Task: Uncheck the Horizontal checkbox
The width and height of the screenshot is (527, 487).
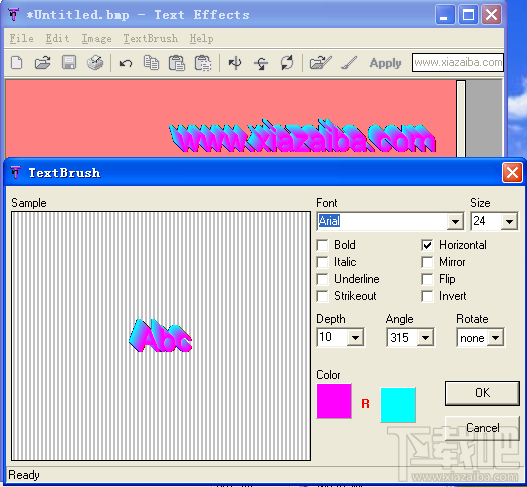Action: pyautogui.click(x=428, y=245)
